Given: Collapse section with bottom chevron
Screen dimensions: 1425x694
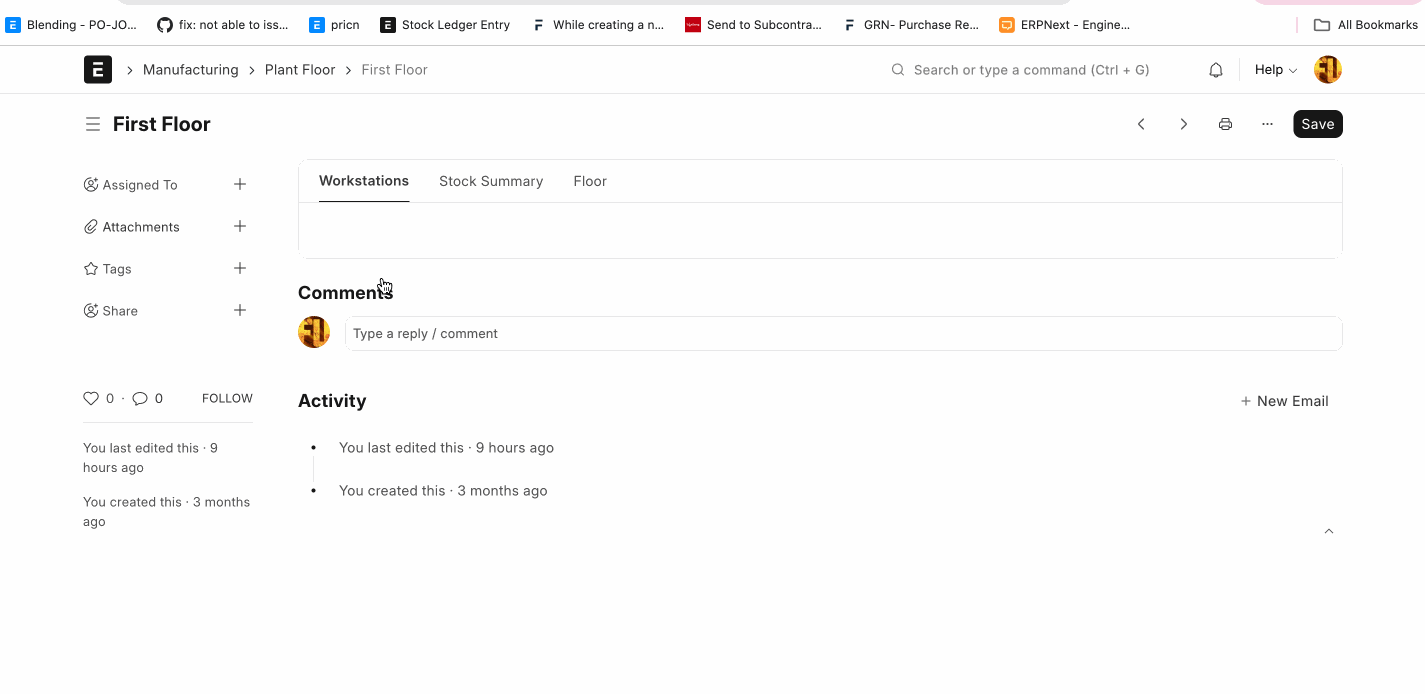Looking at the screenshot, I should click(1328, 531).
